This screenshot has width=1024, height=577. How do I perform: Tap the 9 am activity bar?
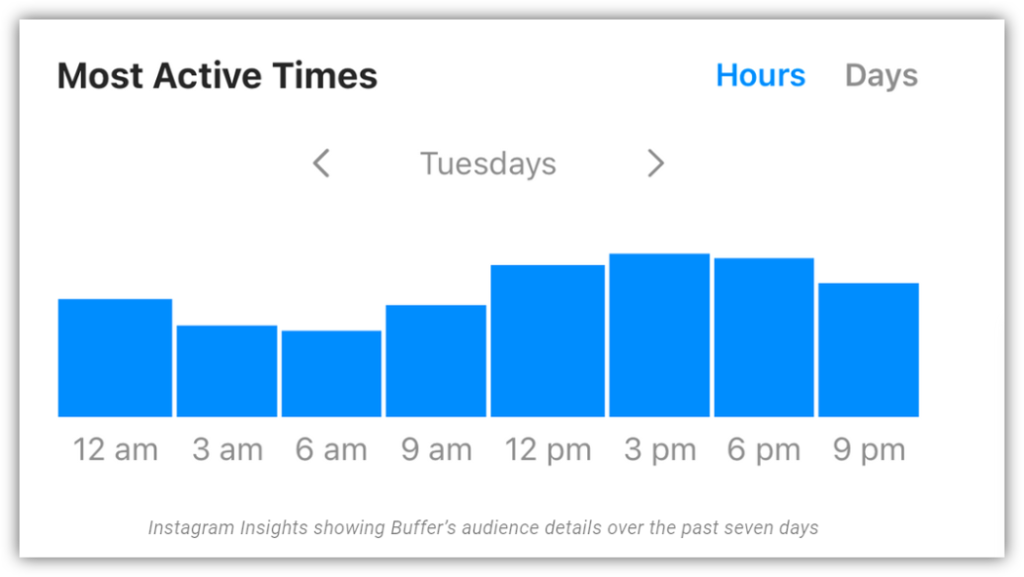pos(436,361)
